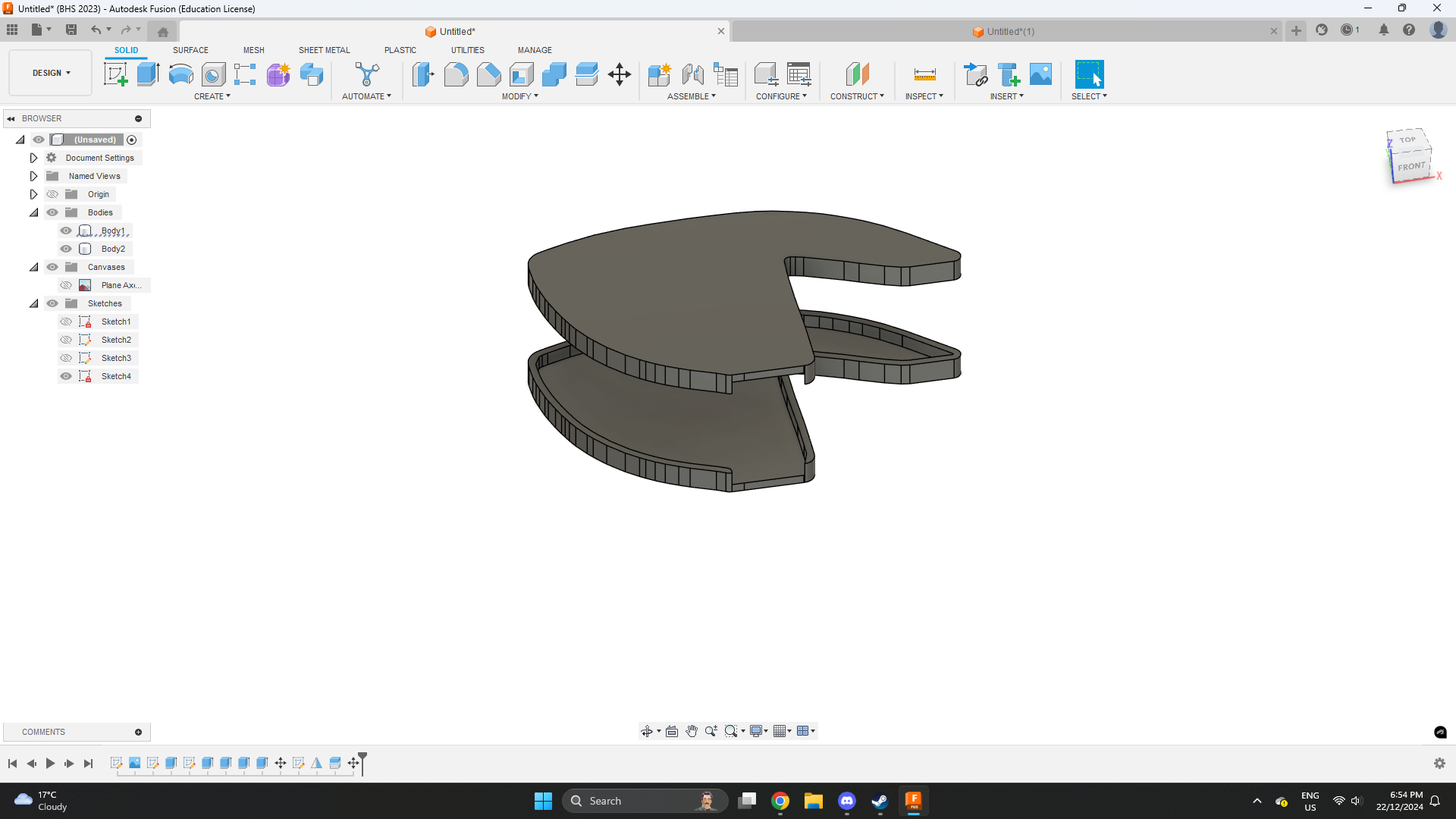The image size is (1456, 819).
Task: Collapse the Canvases folder
Action: (33, 267)
